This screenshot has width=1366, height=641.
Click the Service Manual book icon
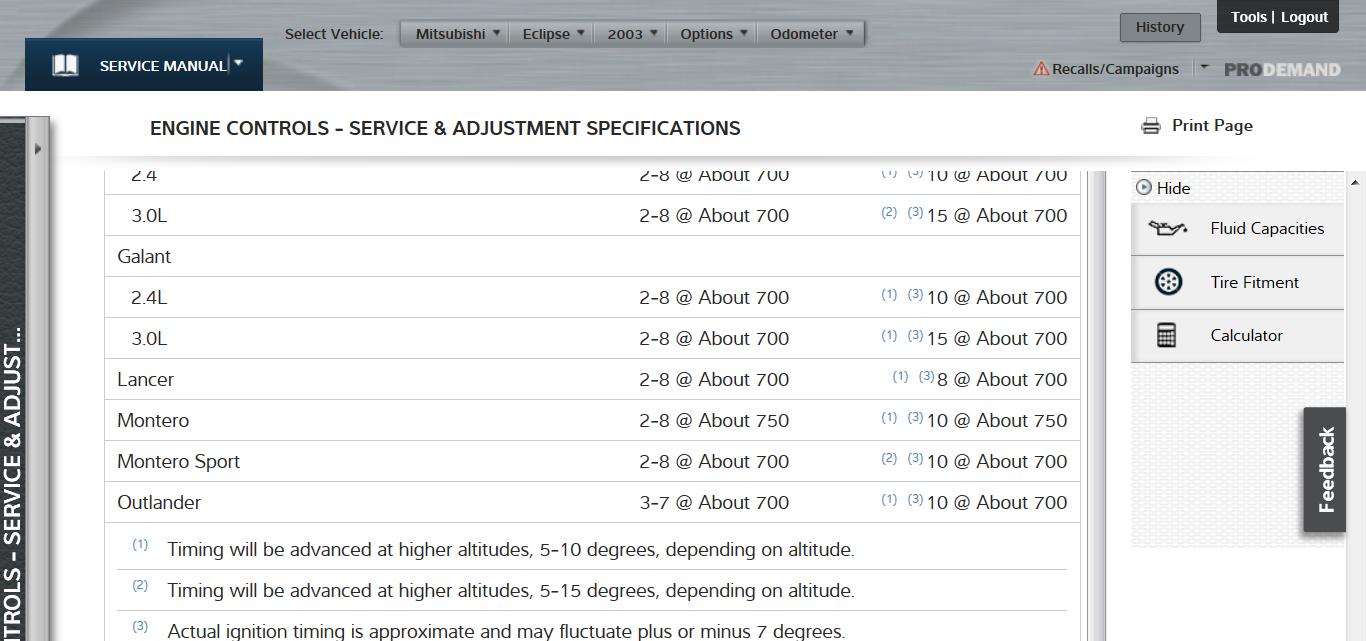coord(65,66)
